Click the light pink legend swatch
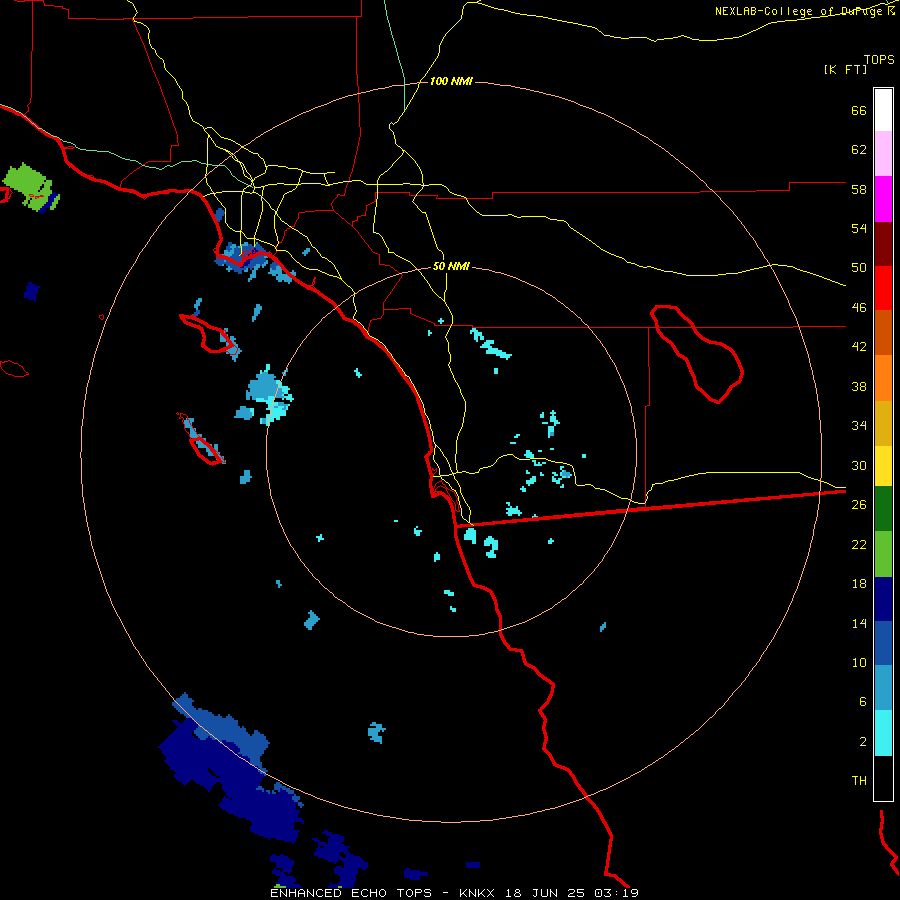The image size is (900, 900). [883, 153]
